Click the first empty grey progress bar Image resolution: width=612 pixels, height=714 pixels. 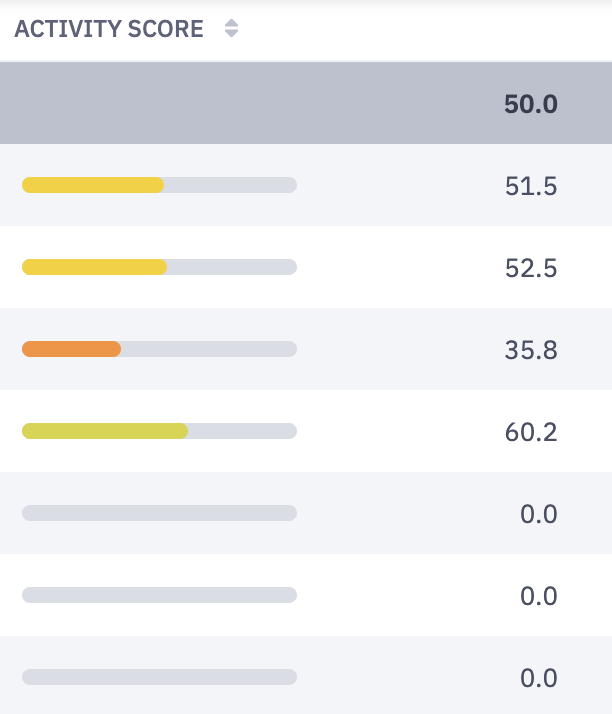[x=159, y=513]
